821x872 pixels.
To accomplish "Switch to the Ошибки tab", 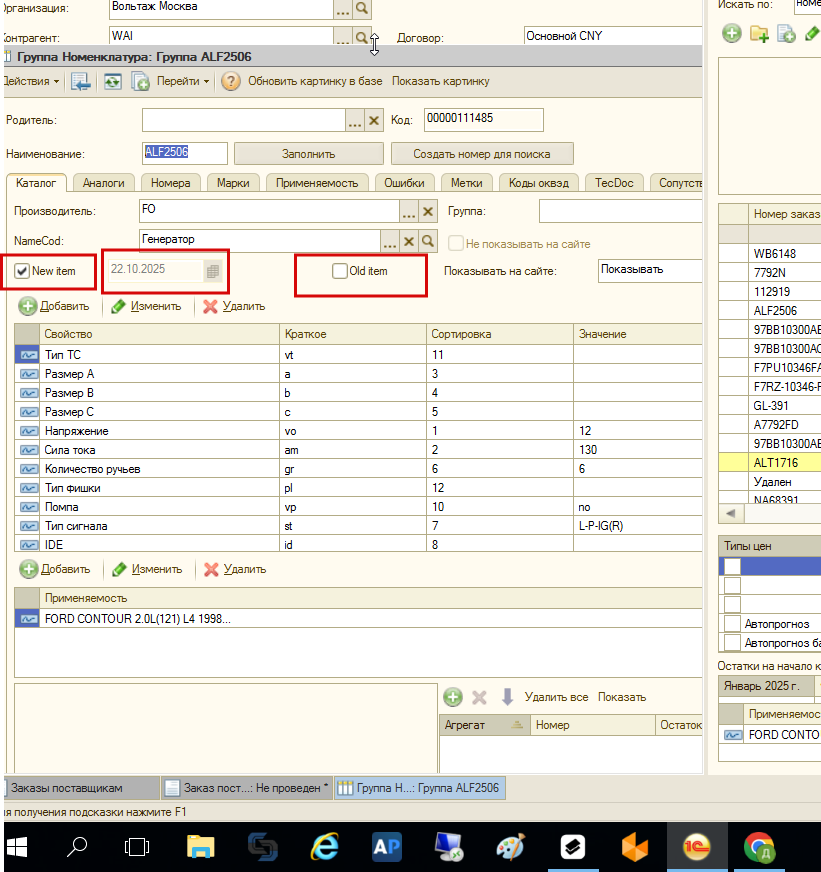I will click(404, 183).
